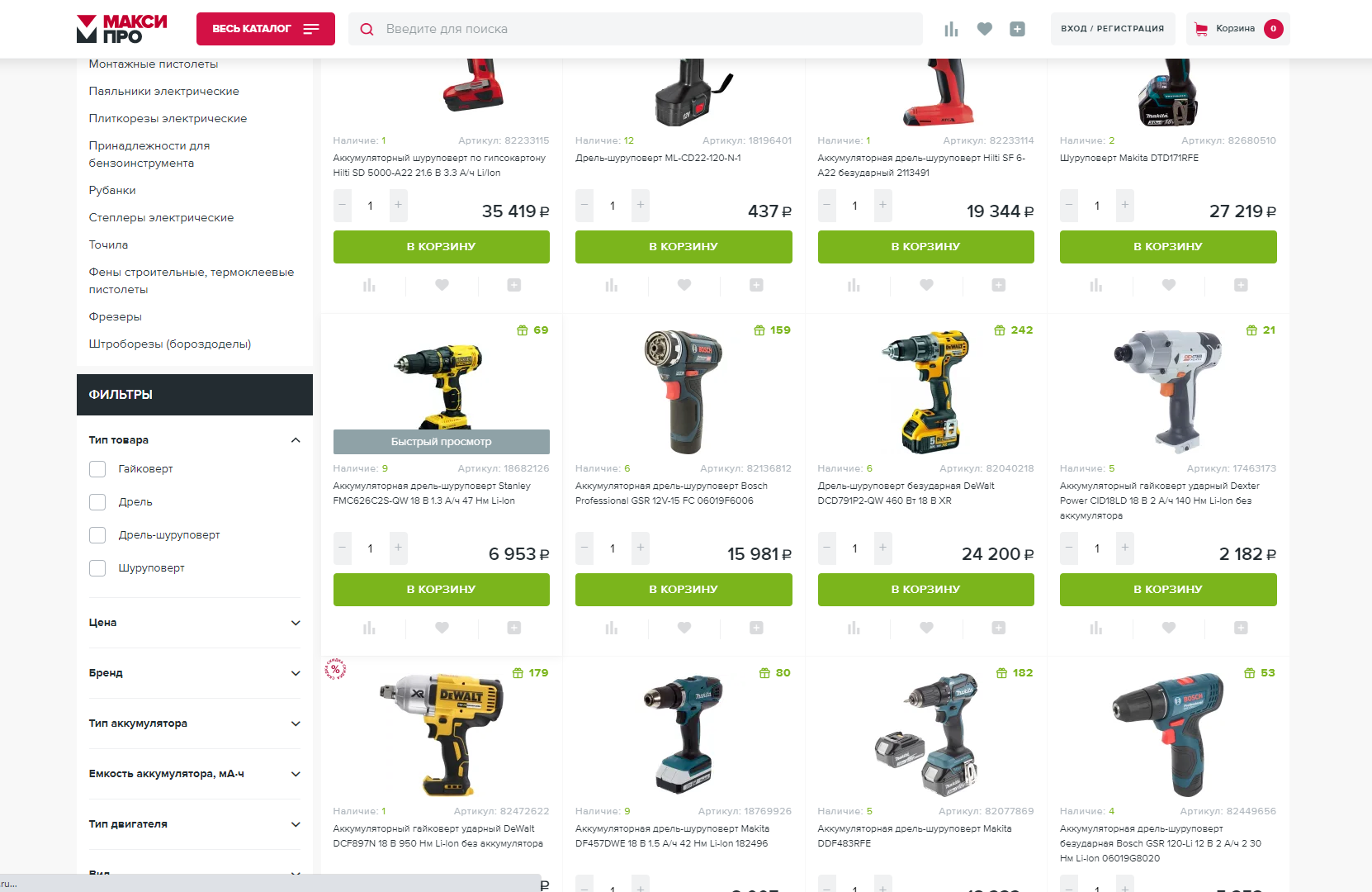Click the search magnifier icon

coord(367,29)
